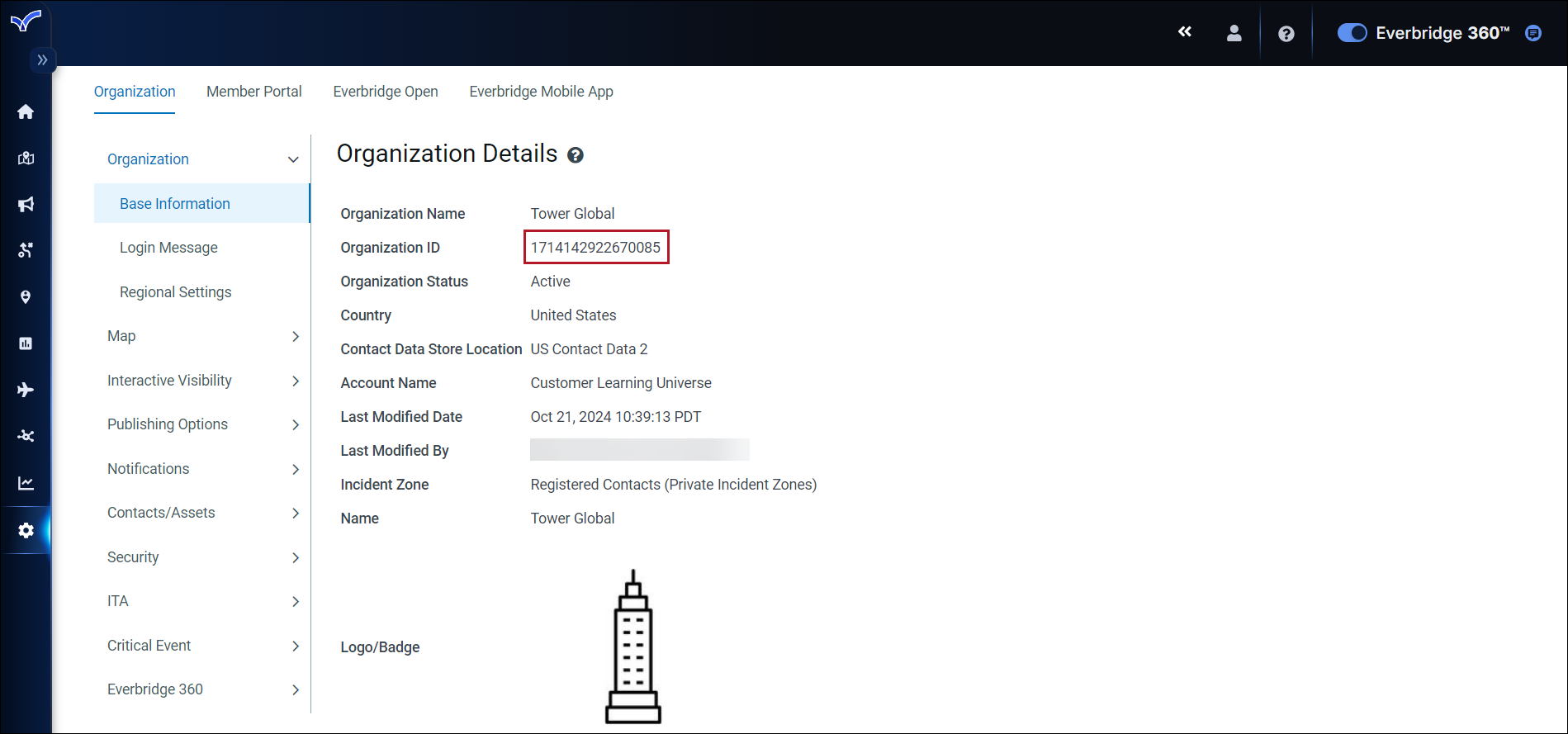Open the Login Message menu item
Screen dimensions: 1568x734
point(168,248)
